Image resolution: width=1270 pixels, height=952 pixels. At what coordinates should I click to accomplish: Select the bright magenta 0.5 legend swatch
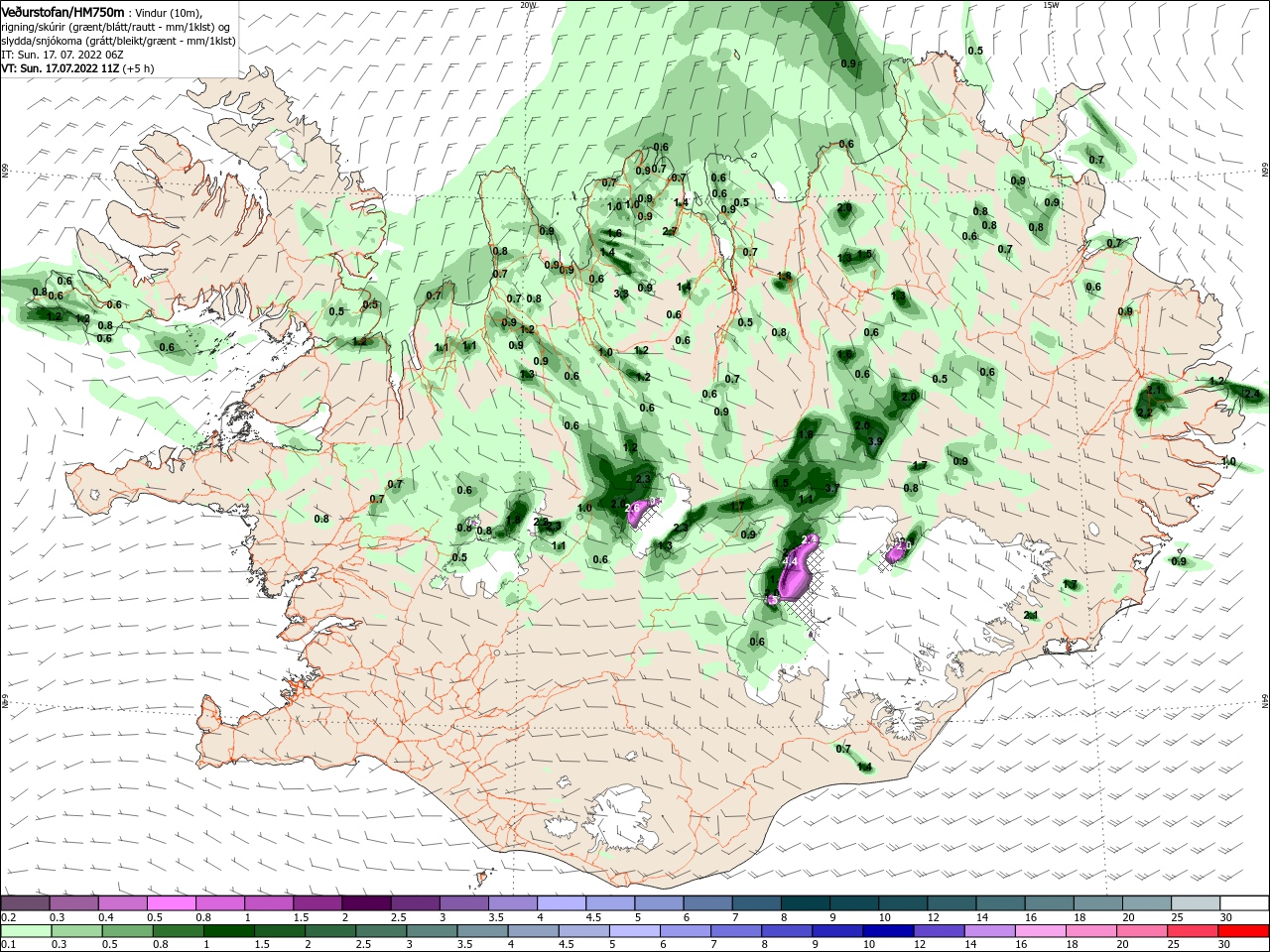pos(172,903)
